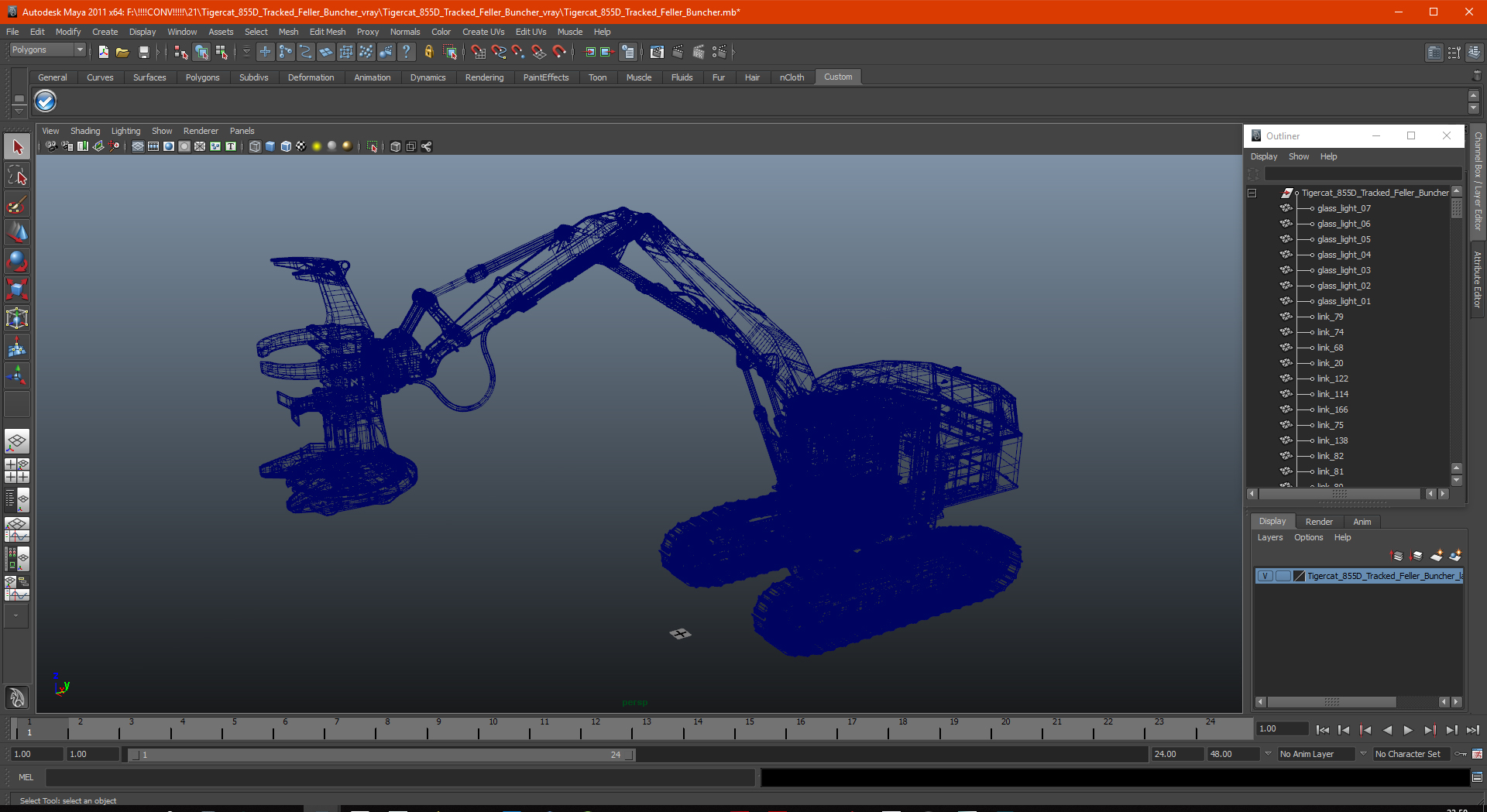The height and width of the screenshot is (812, 1487).
Task: Open the Create menu
Action: (x=105, y=32)
